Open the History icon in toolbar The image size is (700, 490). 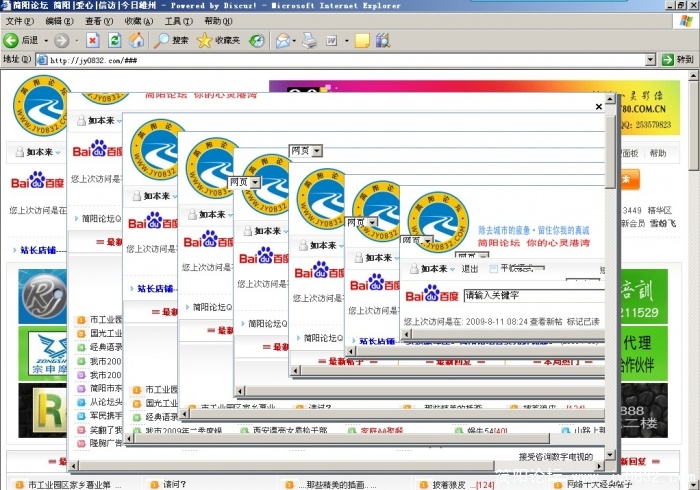256,41
